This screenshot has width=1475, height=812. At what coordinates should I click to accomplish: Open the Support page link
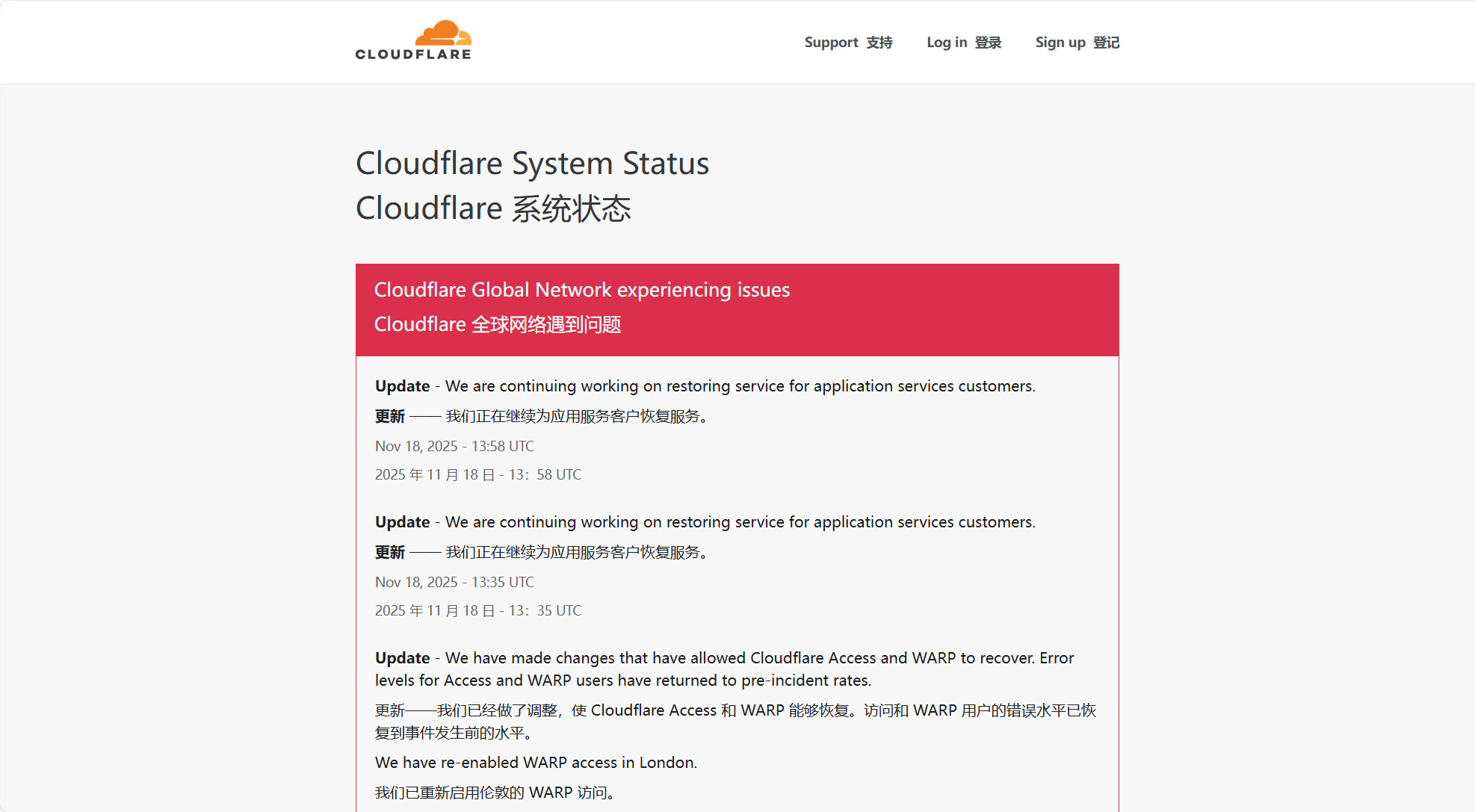[848, 43]
